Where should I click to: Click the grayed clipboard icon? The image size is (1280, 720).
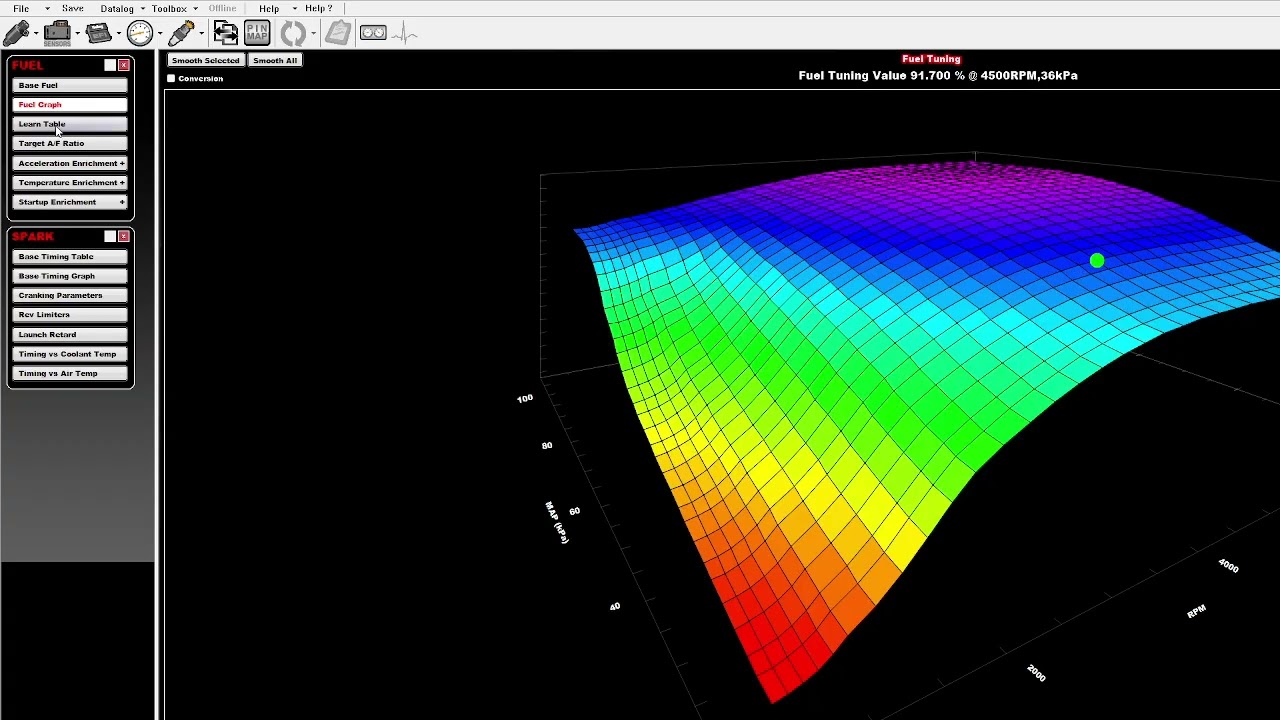click(x=337, y=33)
